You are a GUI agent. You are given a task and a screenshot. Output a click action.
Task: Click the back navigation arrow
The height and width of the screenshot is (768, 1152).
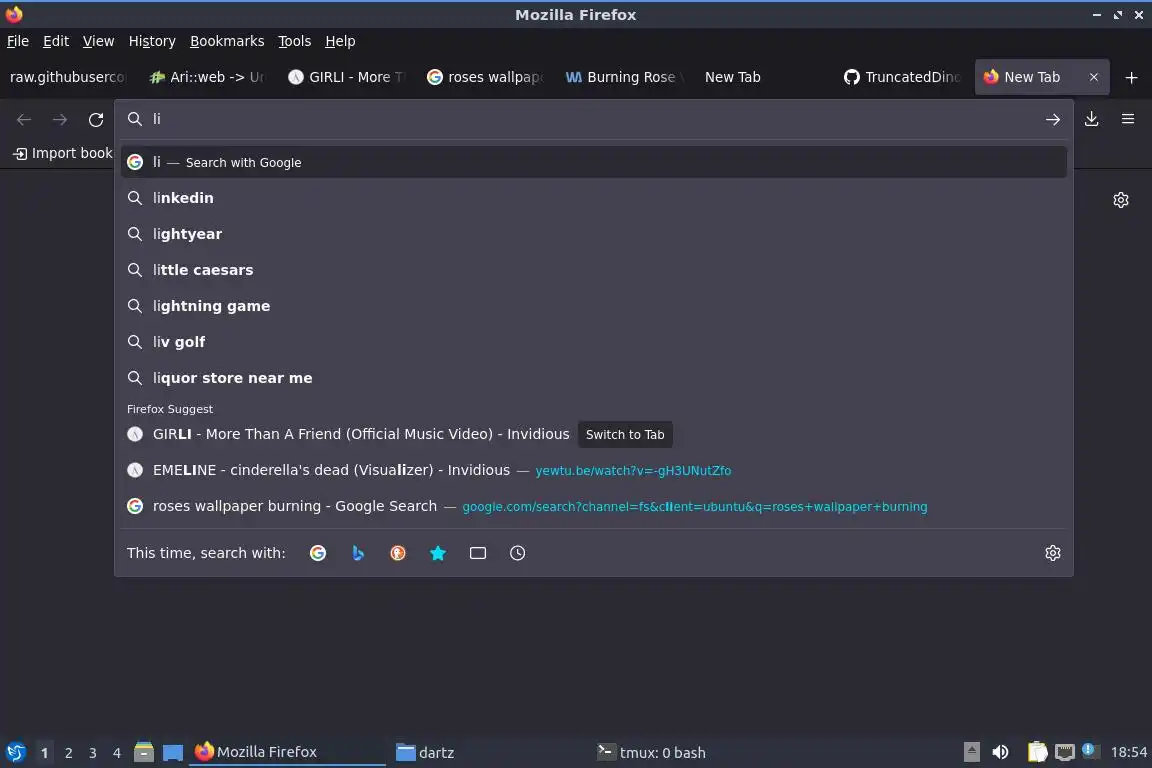click(x=24, y=119)
